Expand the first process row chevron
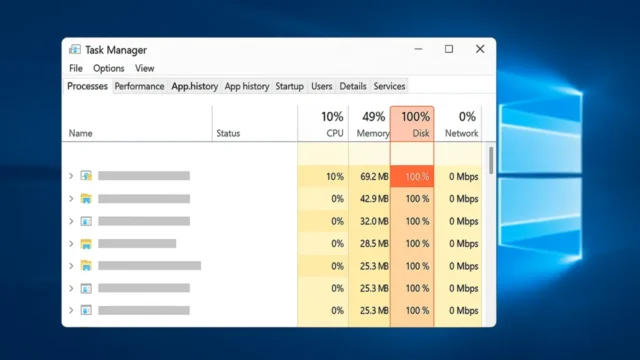 point(71,176)
